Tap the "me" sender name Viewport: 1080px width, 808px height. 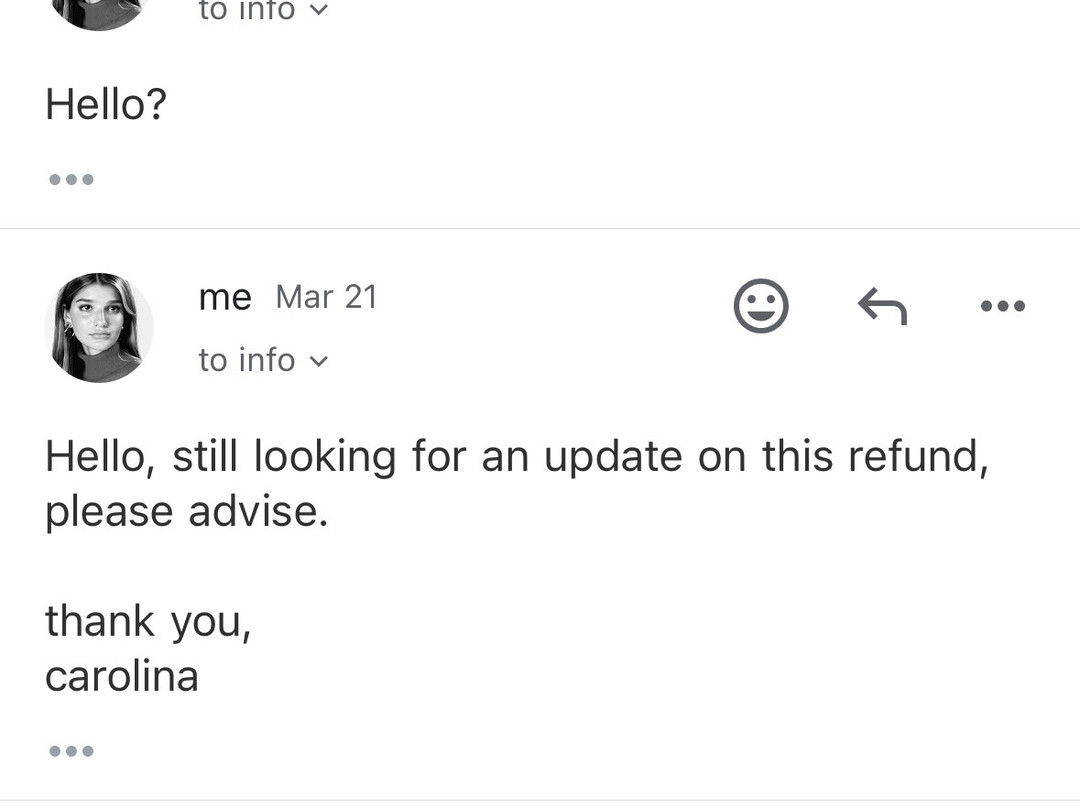pyautogui.click(x=225, y=297)
